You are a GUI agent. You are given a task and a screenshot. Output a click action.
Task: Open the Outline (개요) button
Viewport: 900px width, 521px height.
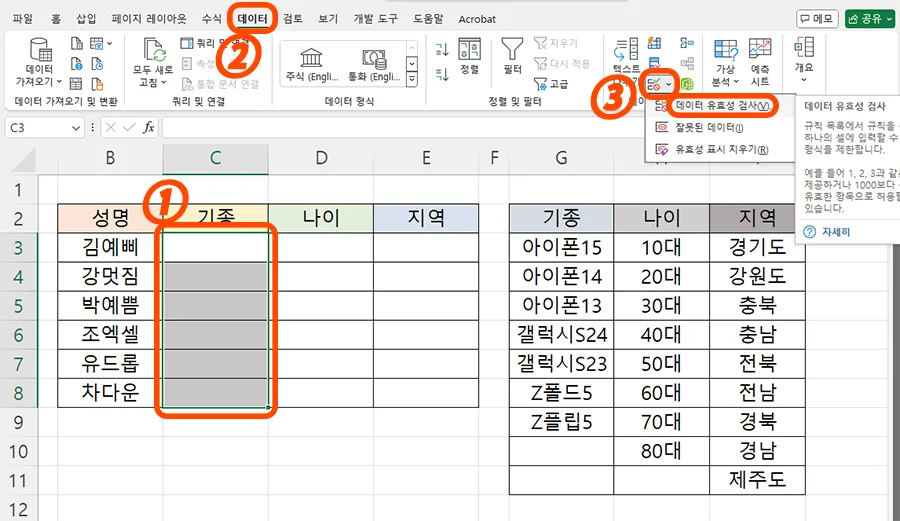tap(804, 60)
